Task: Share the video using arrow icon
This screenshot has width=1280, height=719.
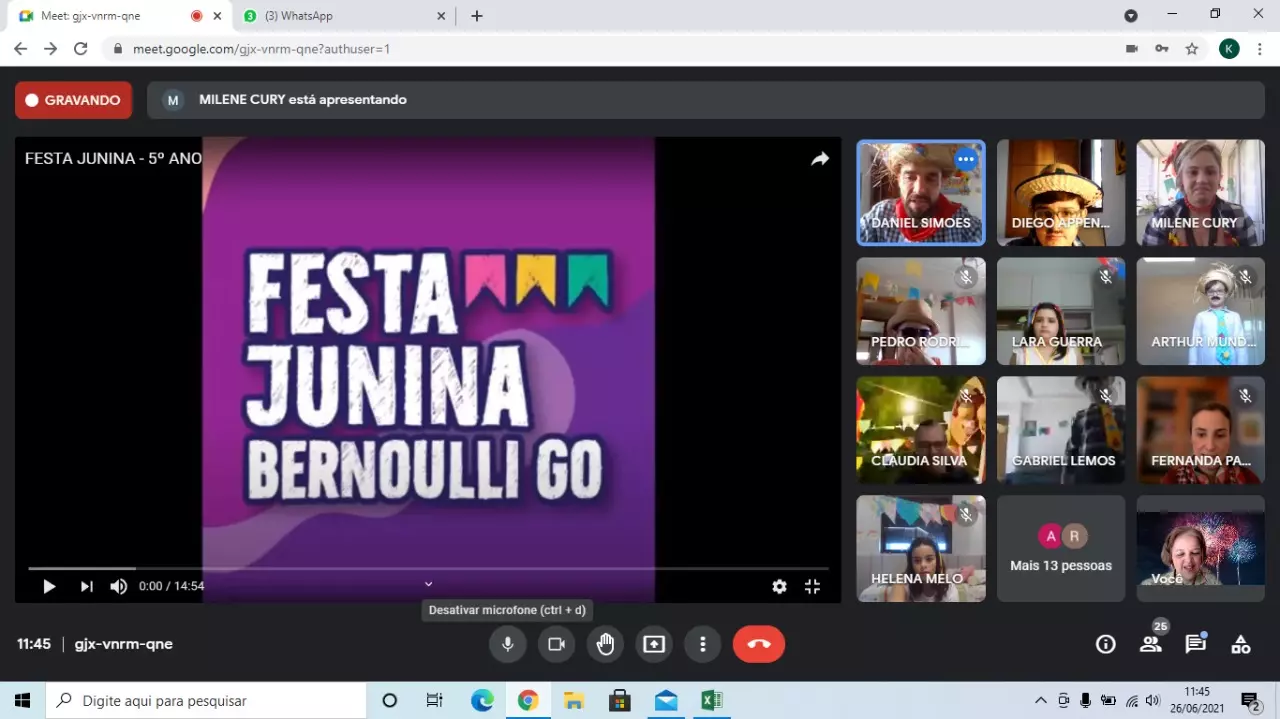Action: [820, 159]
